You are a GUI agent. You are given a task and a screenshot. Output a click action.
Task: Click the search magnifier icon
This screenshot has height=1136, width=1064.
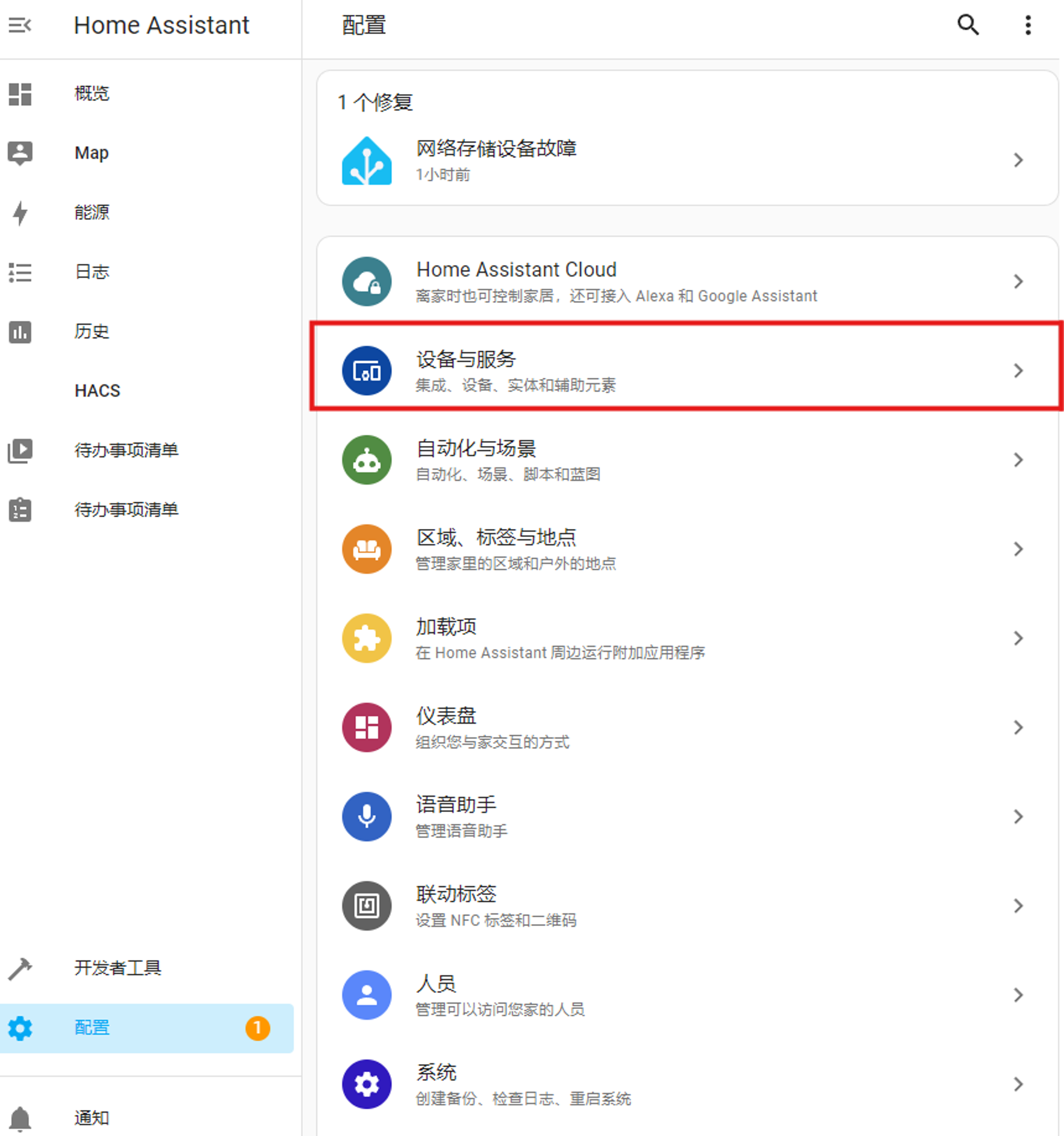point(967,25)
